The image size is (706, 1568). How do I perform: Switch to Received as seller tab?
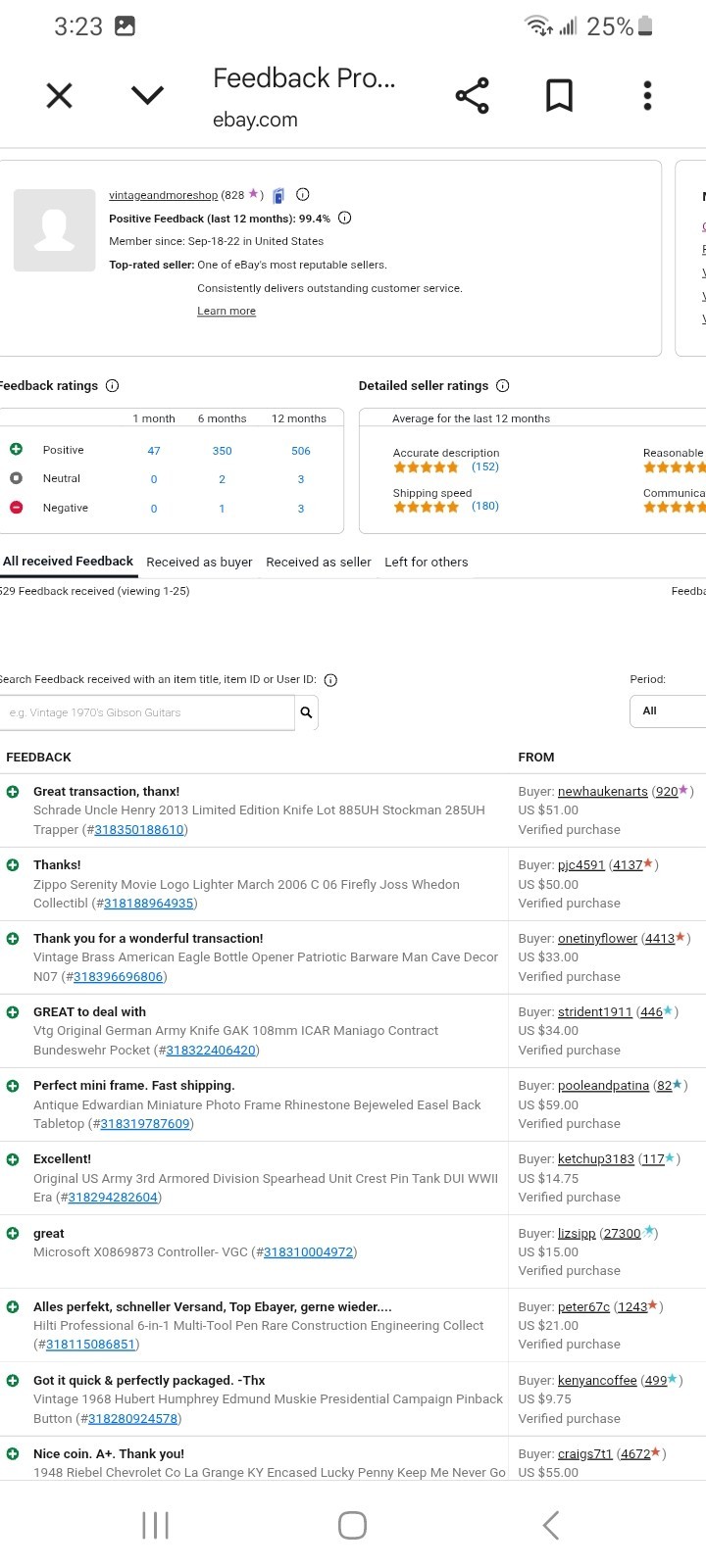[319, 562]
